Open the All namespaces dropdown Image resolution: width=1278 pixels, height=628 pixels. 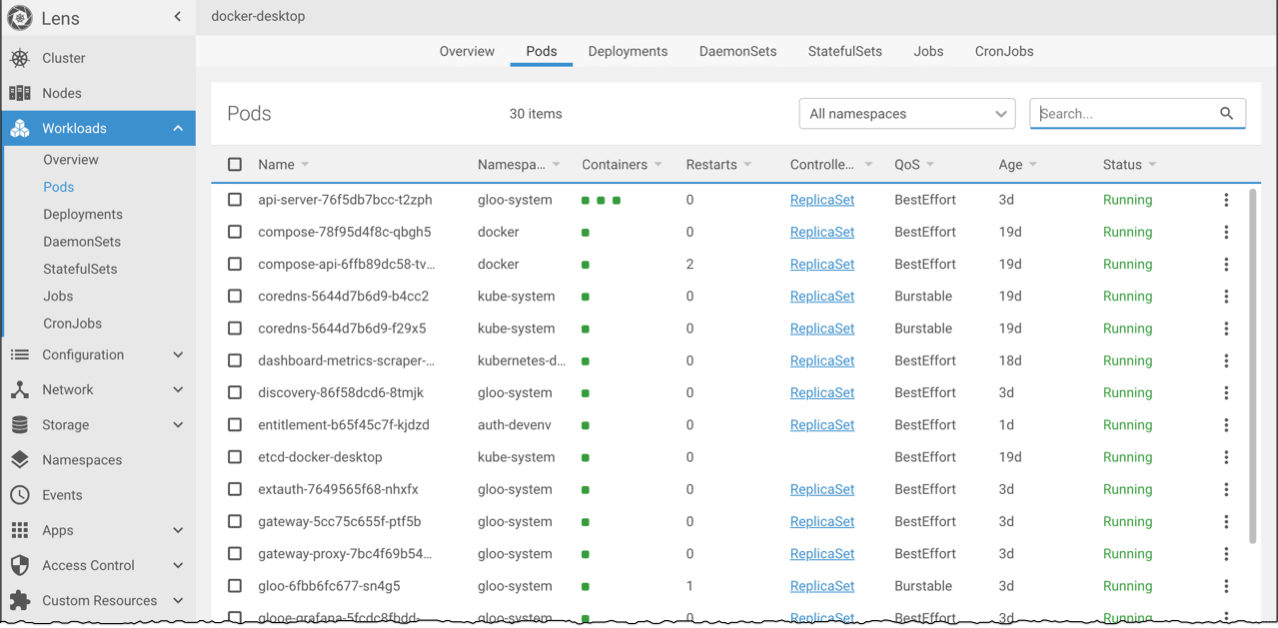907,114
